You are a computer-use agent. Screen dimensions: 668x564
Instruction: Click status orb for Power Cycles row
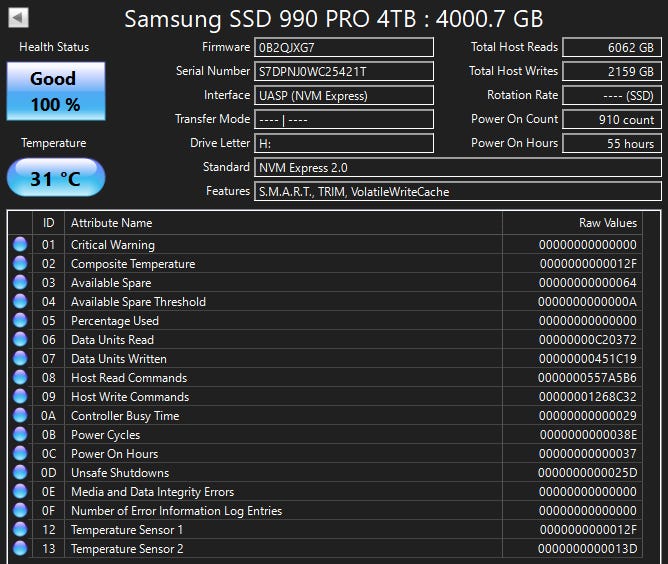point(20,434)
